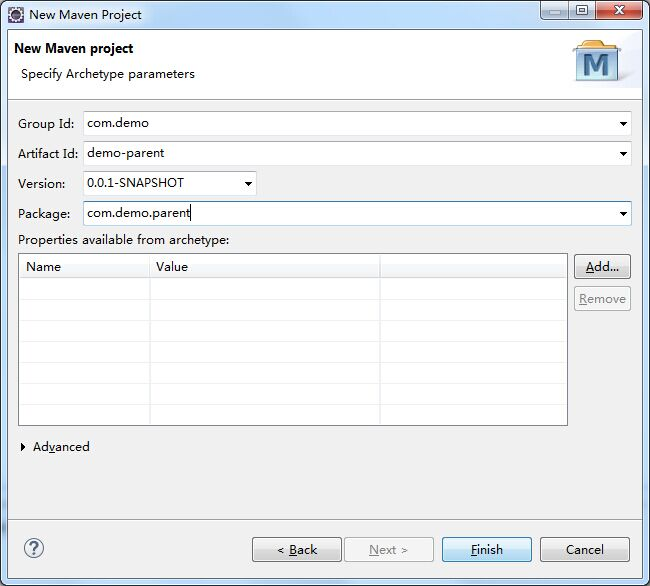
Task: Open the Package dropdown arrow
Action: pyautogui.click(x=623, y=214)
